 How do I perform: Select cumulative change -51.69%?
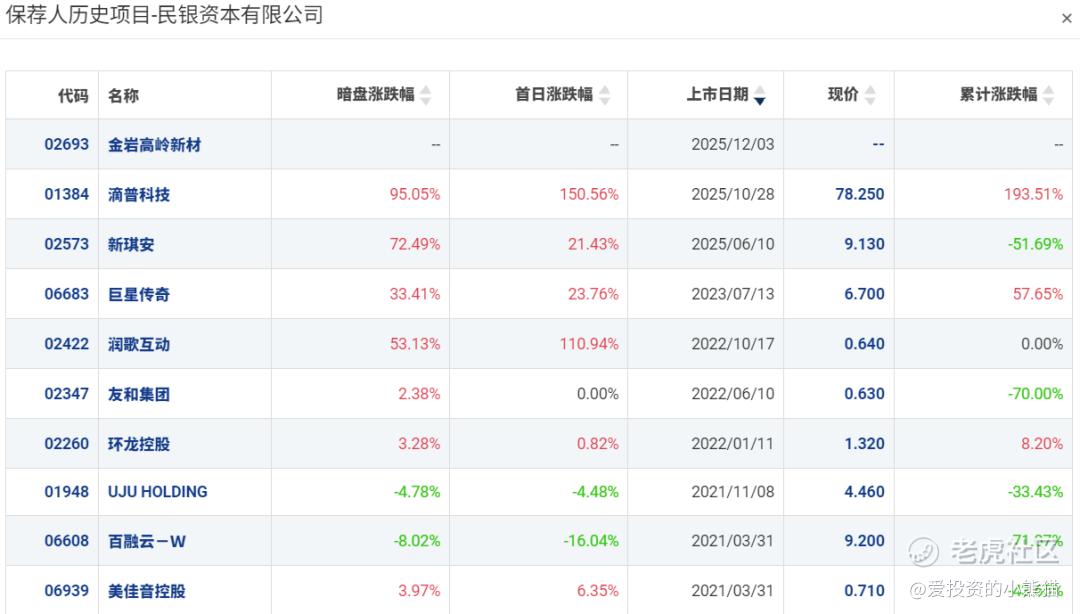pos(1035,244)
